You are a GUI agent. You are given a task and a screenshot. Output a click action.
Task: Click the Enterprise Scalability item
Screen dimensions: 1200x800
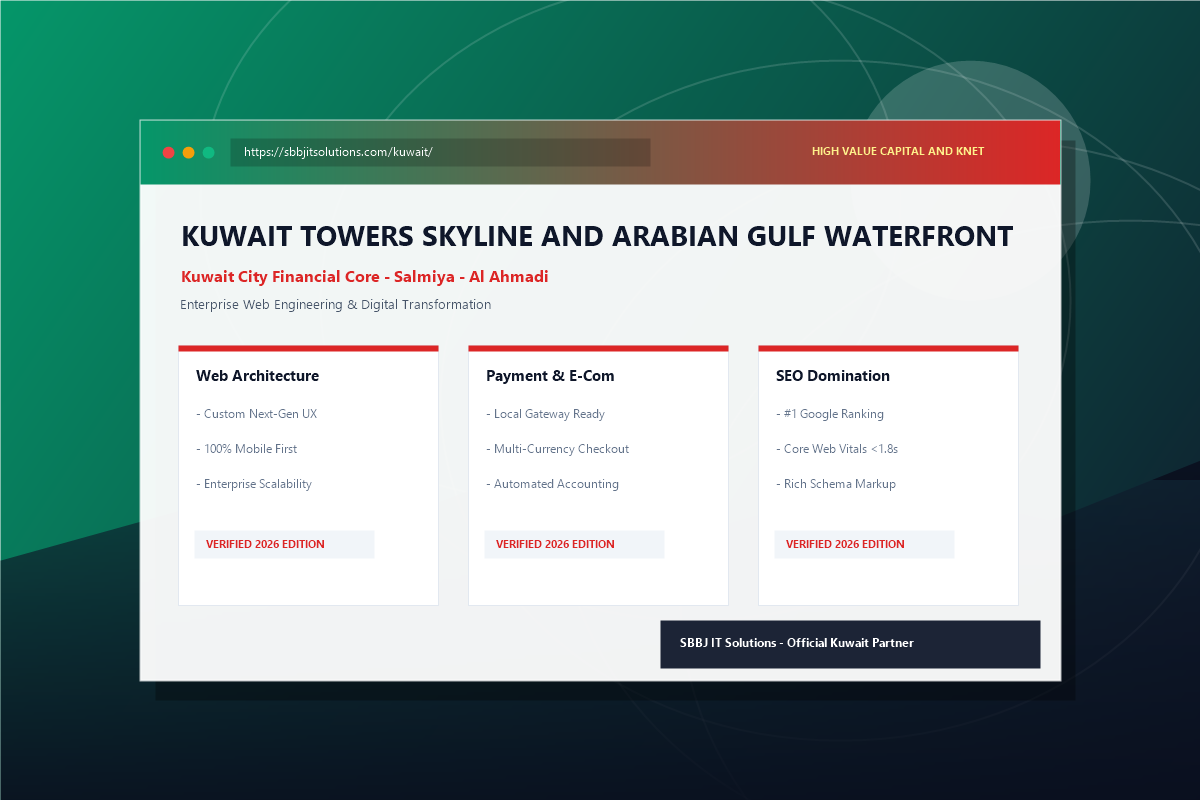pos(254,484)
